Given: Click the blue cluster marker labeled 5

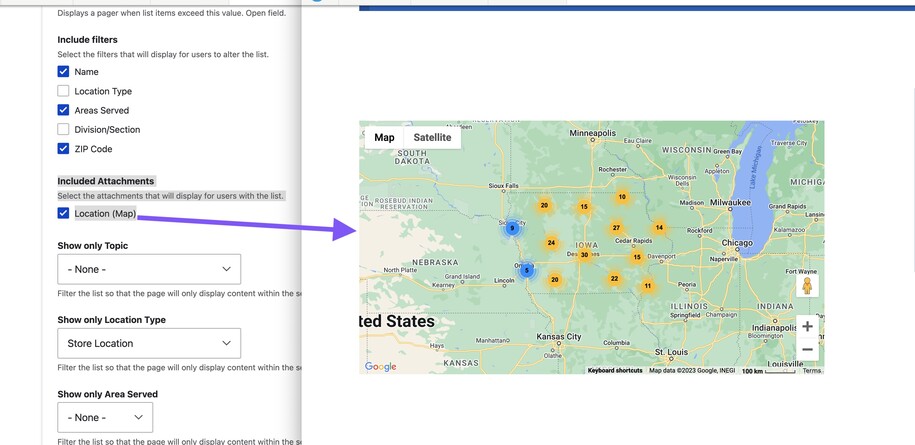Looking at the screenshot, I should click(x=526, y=270).
